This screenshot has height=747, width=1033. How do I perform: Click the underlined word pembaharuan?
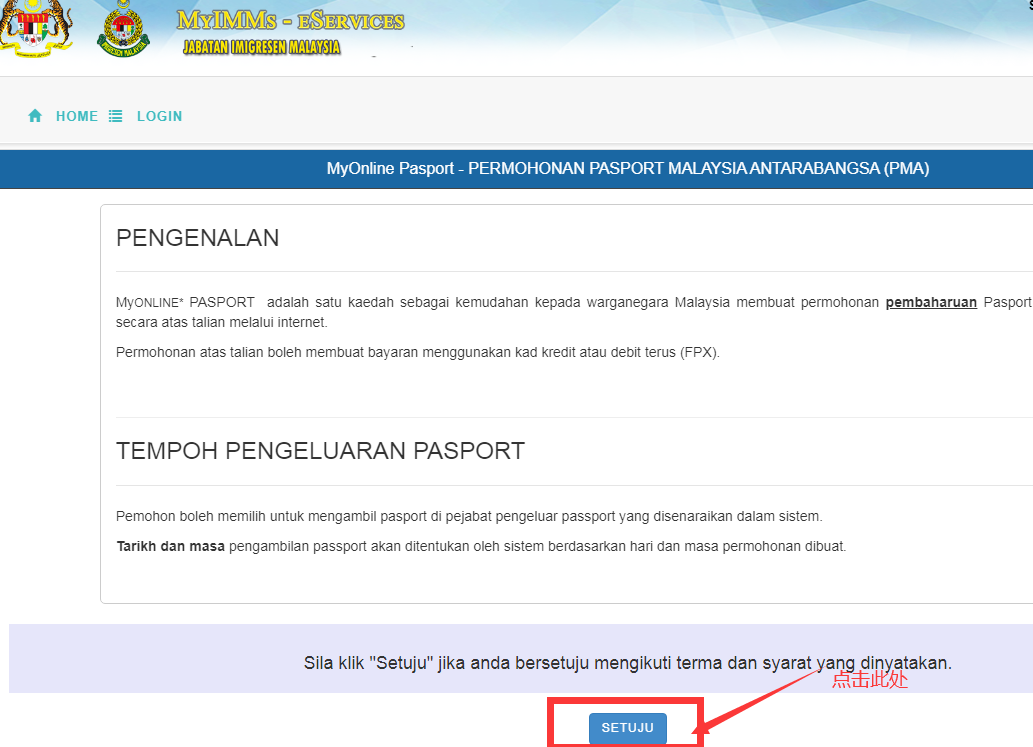931,302
